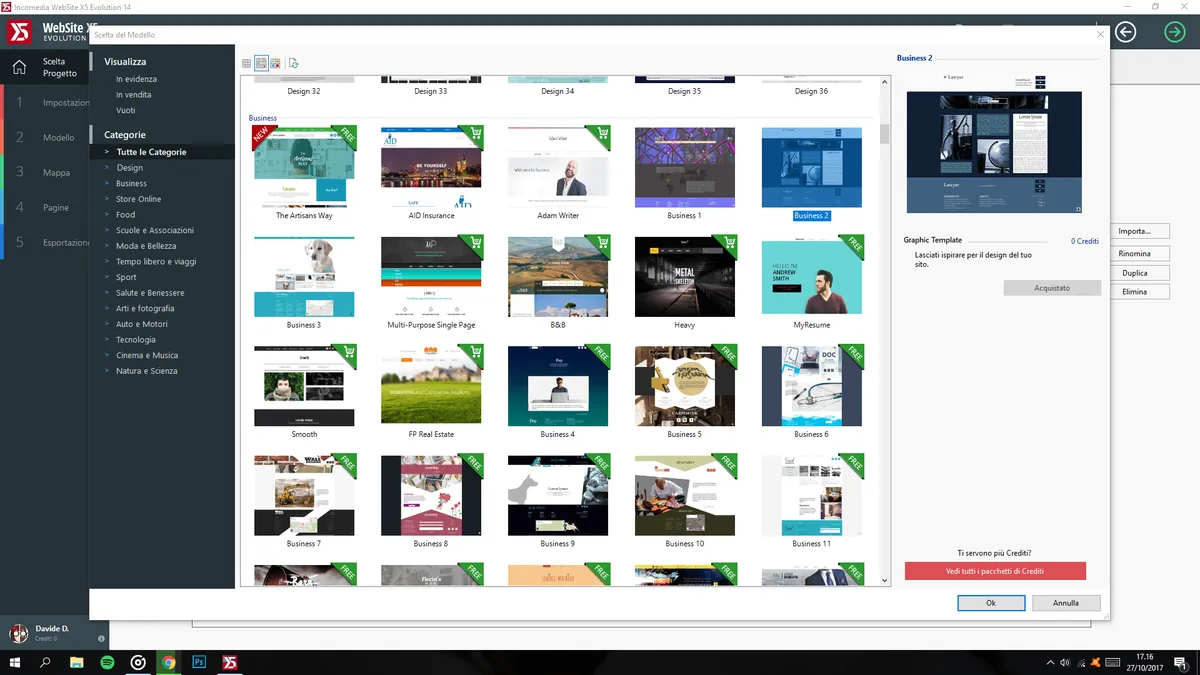The image size is (1200, 675).
Task: Open Spotify from the taskbar
Action: (x=107, y=662)
